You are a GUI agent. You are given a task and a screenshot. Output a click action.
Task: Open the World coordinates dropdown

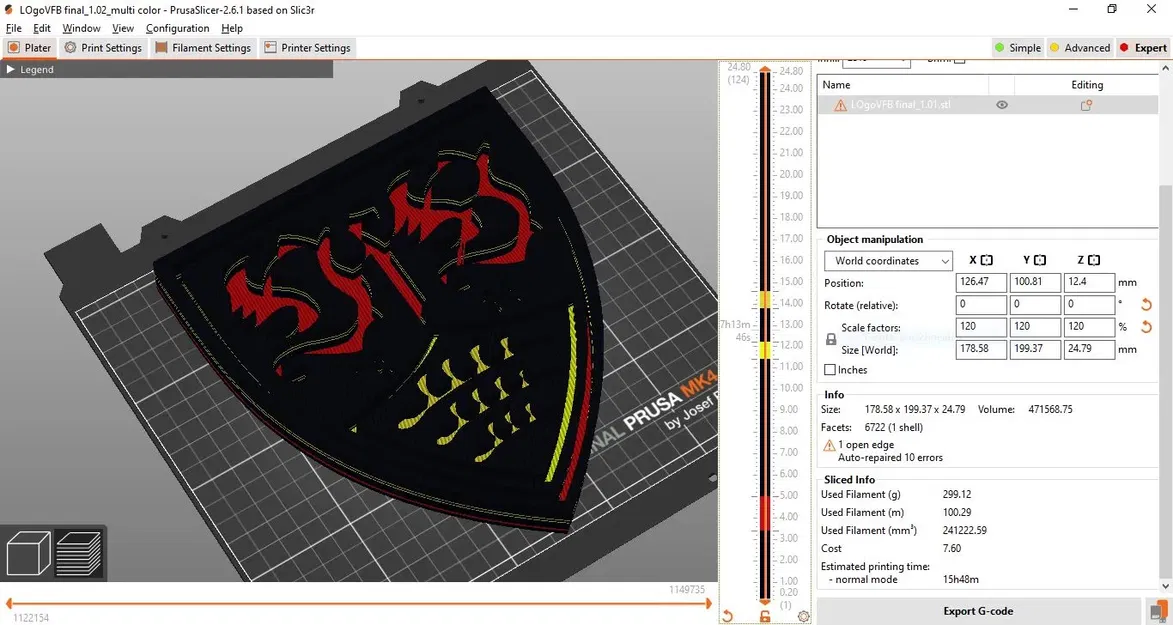tap(888, 260)
